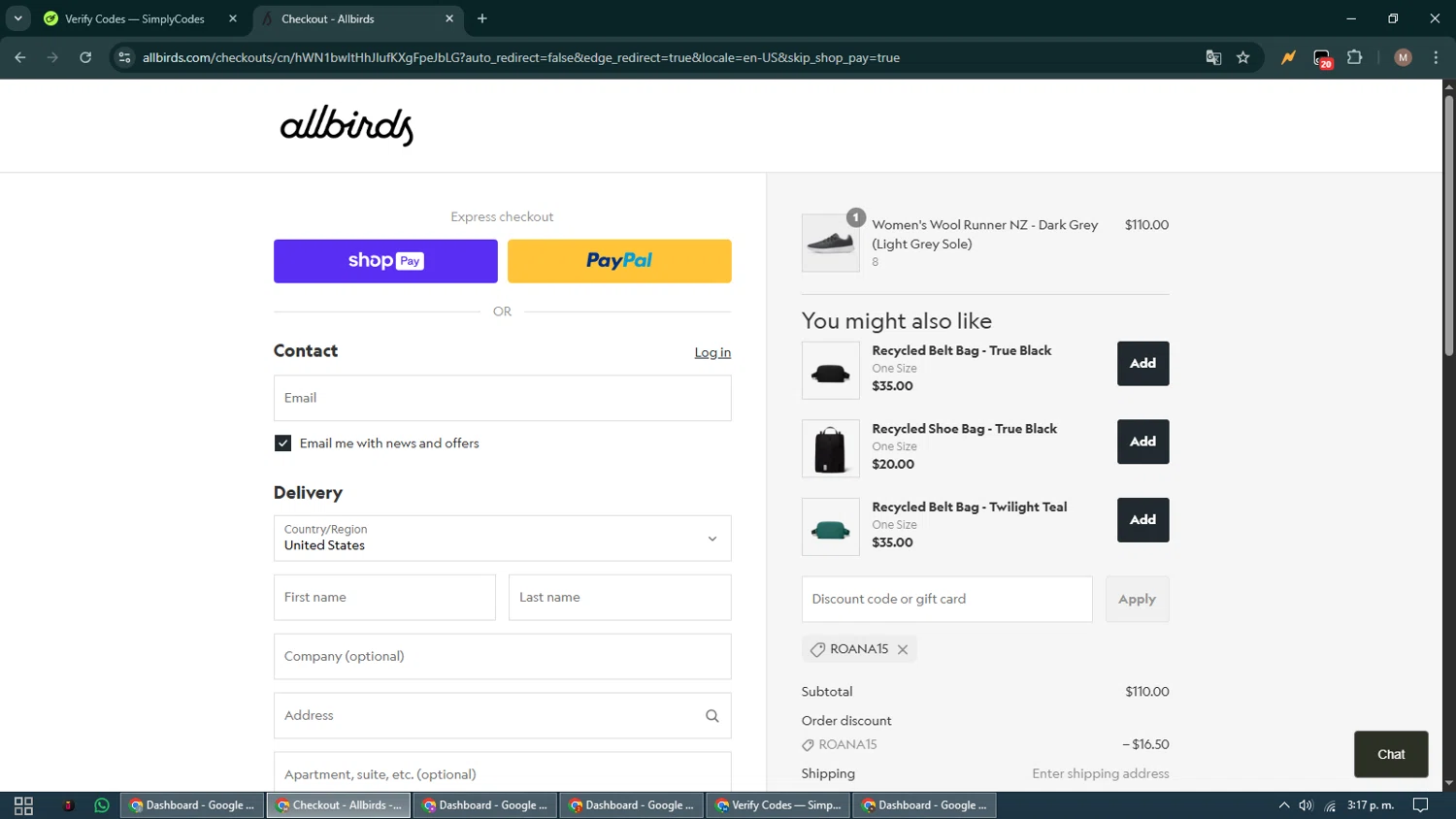Bookmark this page with the star icon
1456x819 pixels.
tap(1242, 58)
